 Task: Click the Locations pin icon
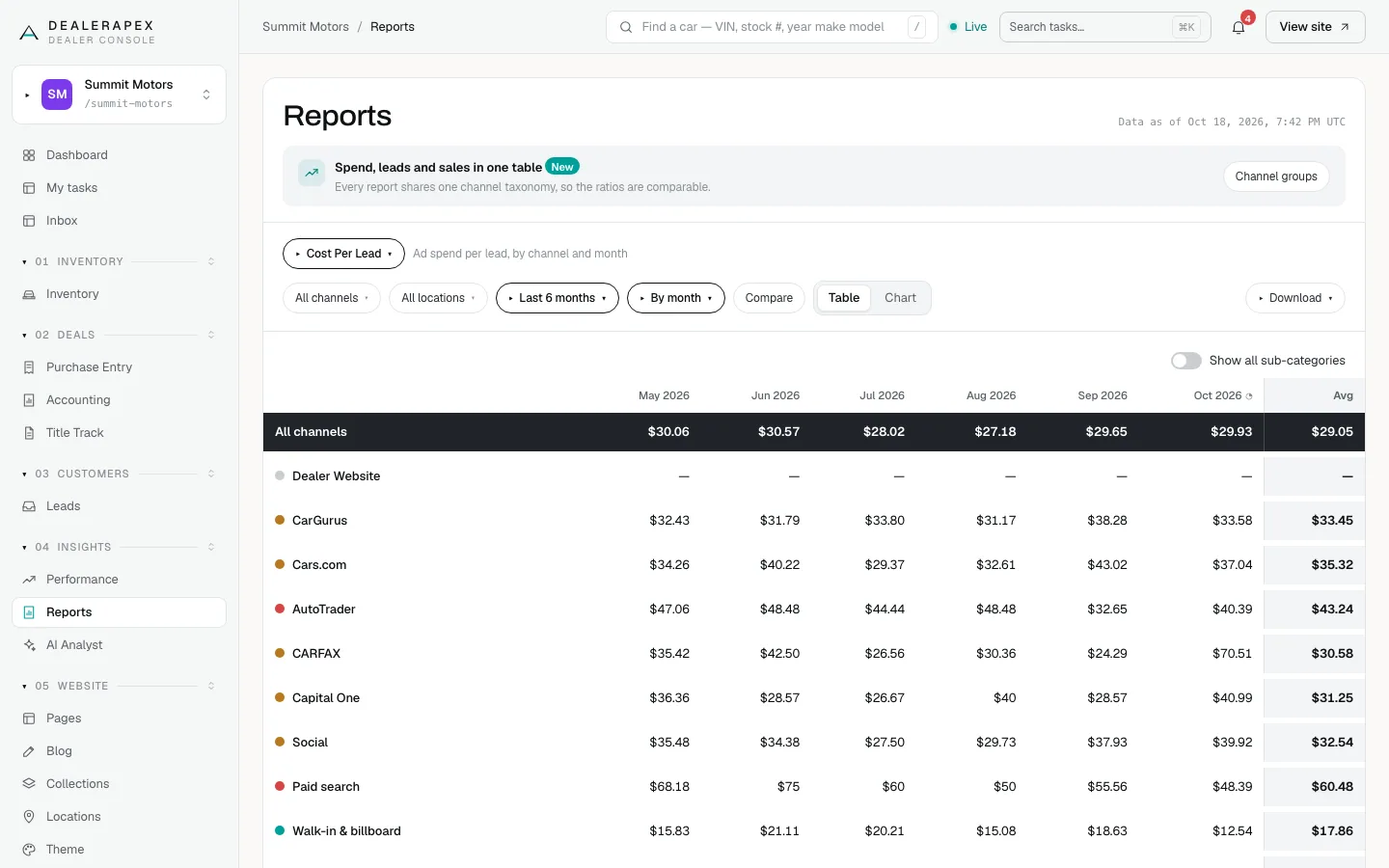click(x=29, y=817)
